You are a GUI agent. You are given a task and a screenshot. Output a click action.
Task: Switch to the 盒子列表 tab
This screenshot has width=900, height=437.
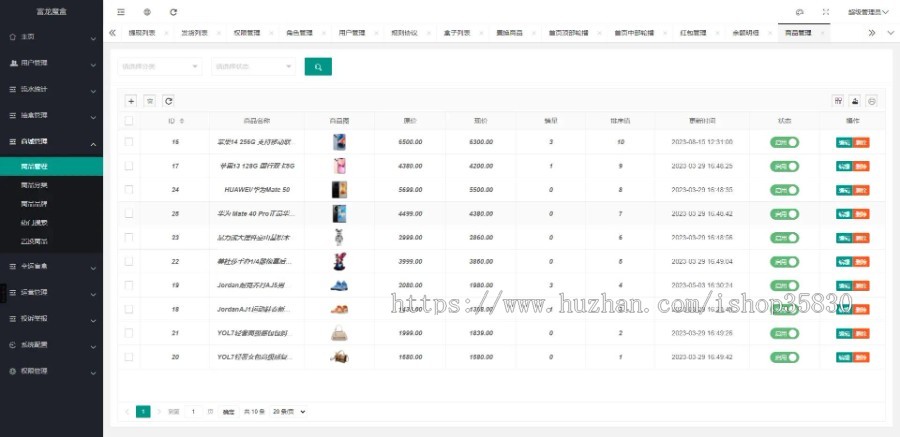(x=457, y=33)
